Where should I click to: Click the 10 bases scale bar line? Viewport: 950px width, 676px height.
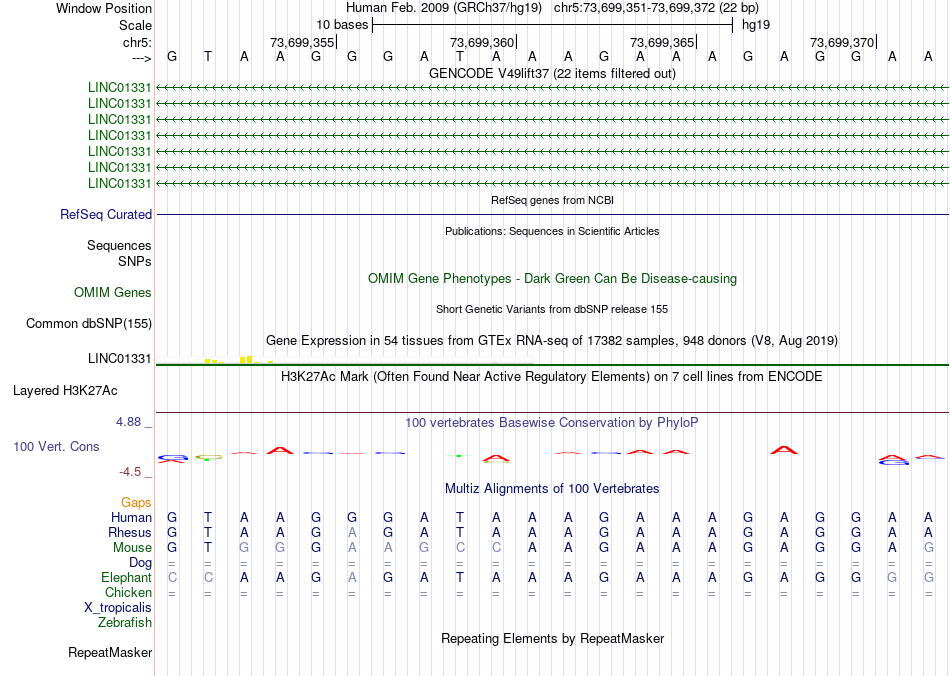tap(553, 25)
